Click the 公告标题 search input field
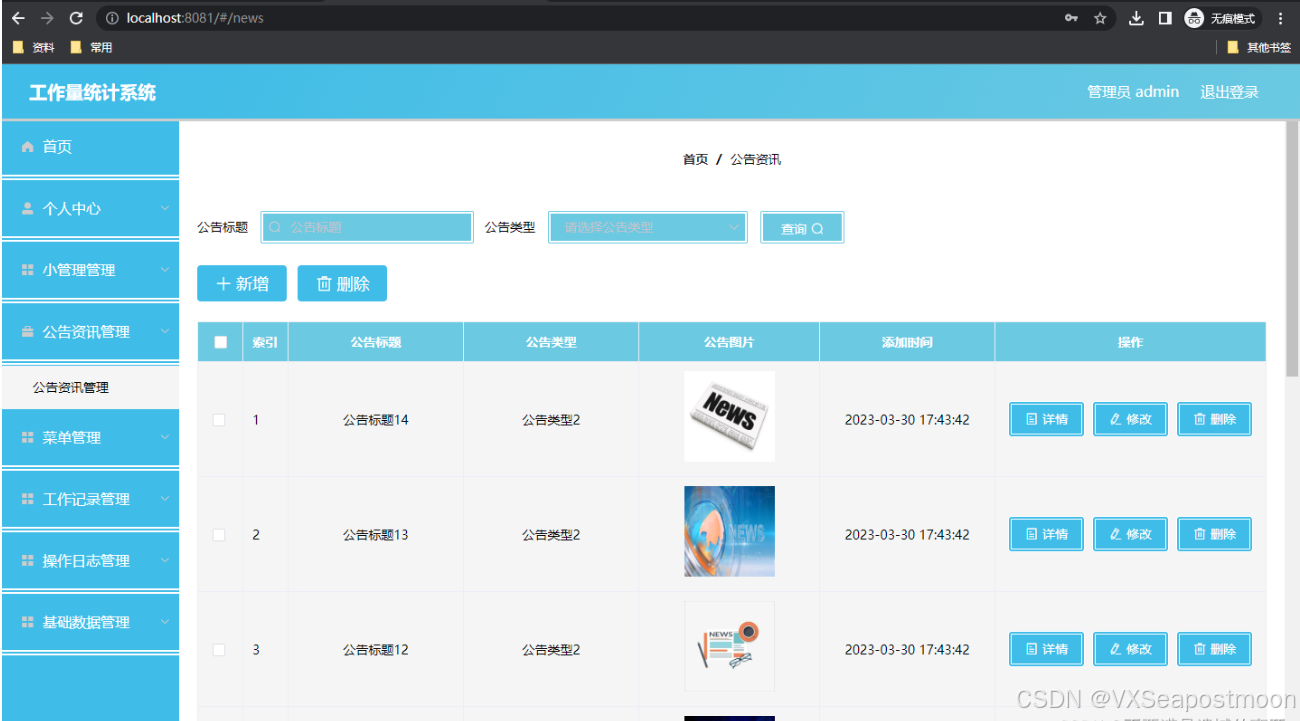 (366, 227)
